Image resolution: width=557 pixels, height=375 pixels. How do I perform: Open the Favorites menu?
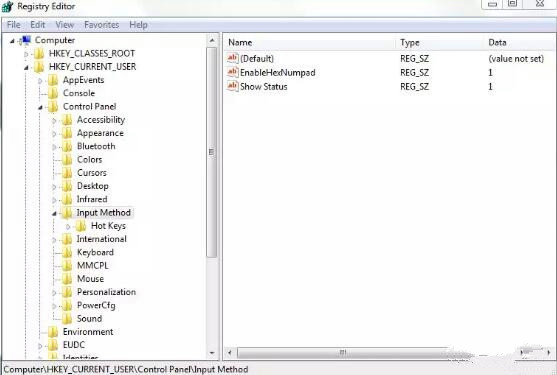[x=102, y=25]
